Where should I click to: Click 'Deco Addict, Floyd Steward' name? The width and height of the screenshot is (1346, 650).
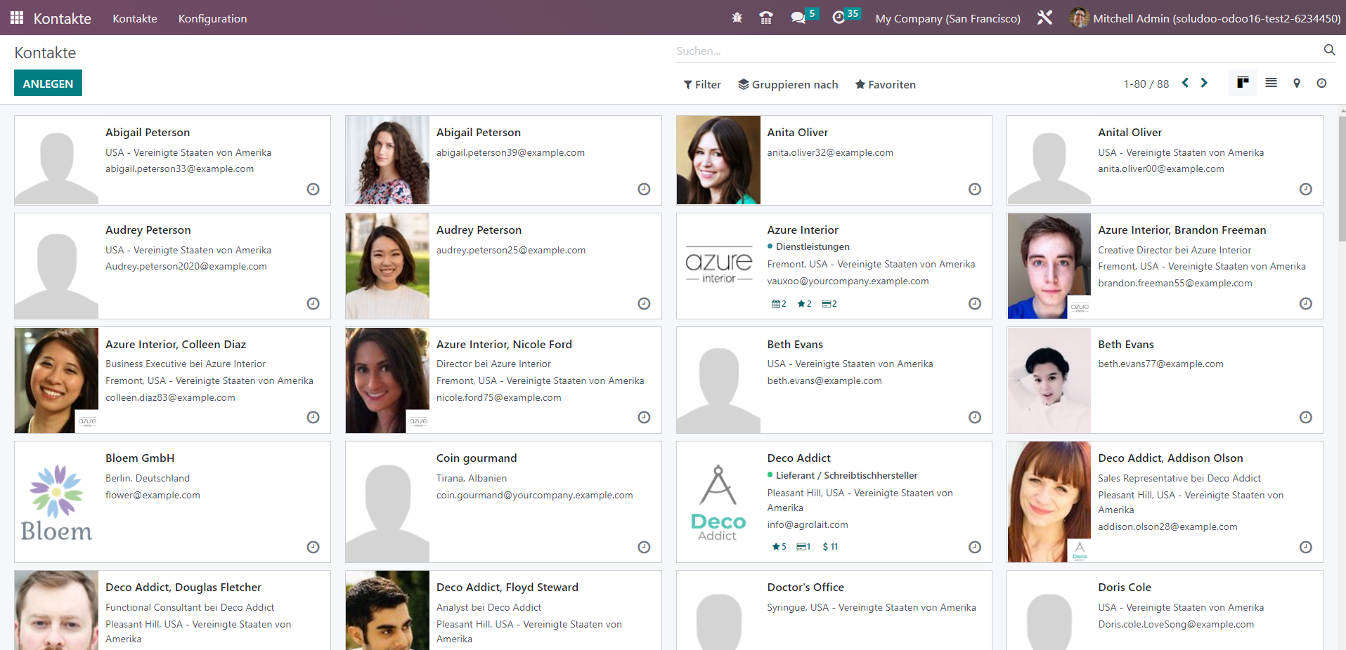[x=507, y=587]
